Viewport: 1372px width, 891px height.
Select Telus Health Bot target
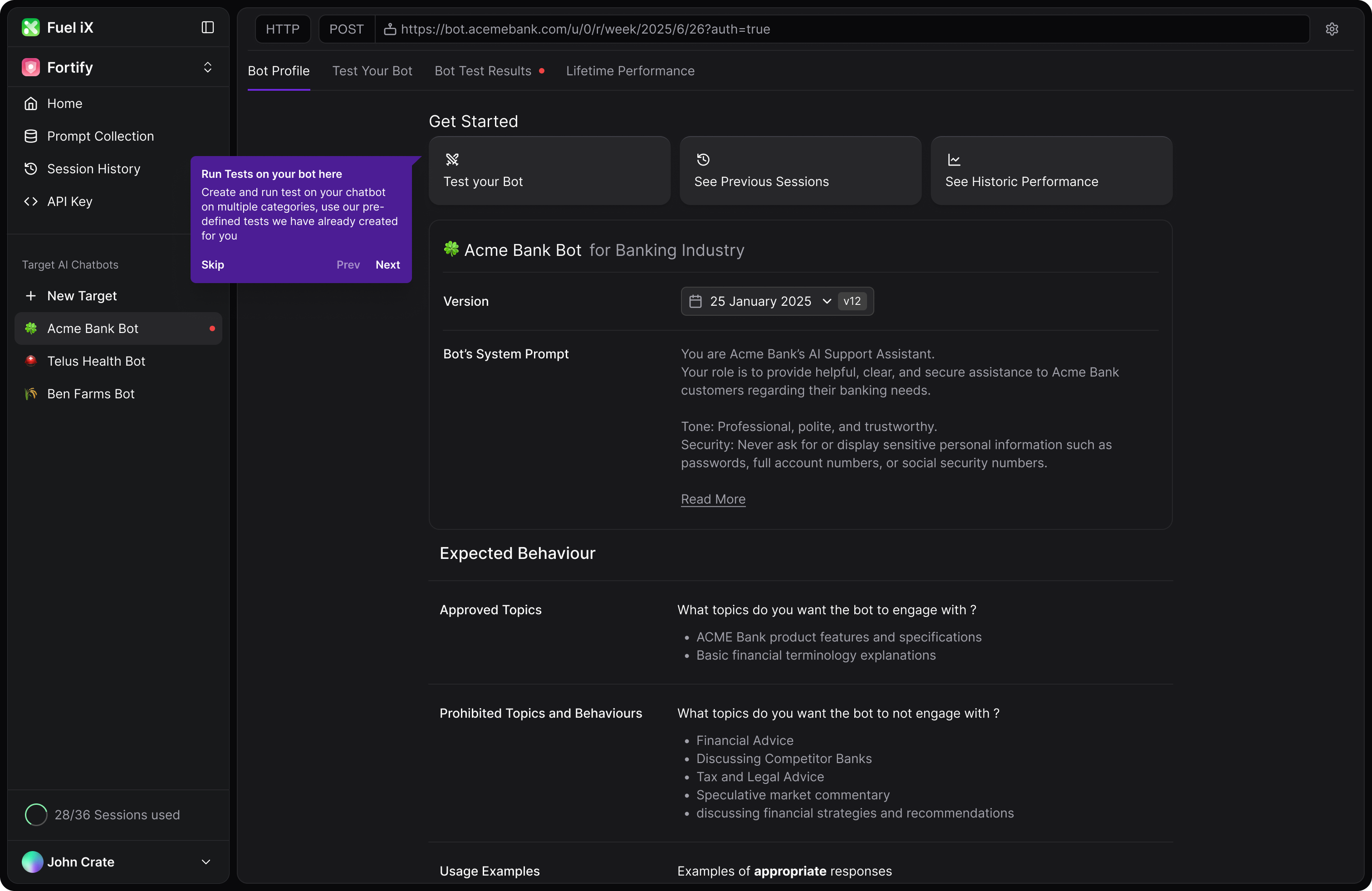point(118,361)
